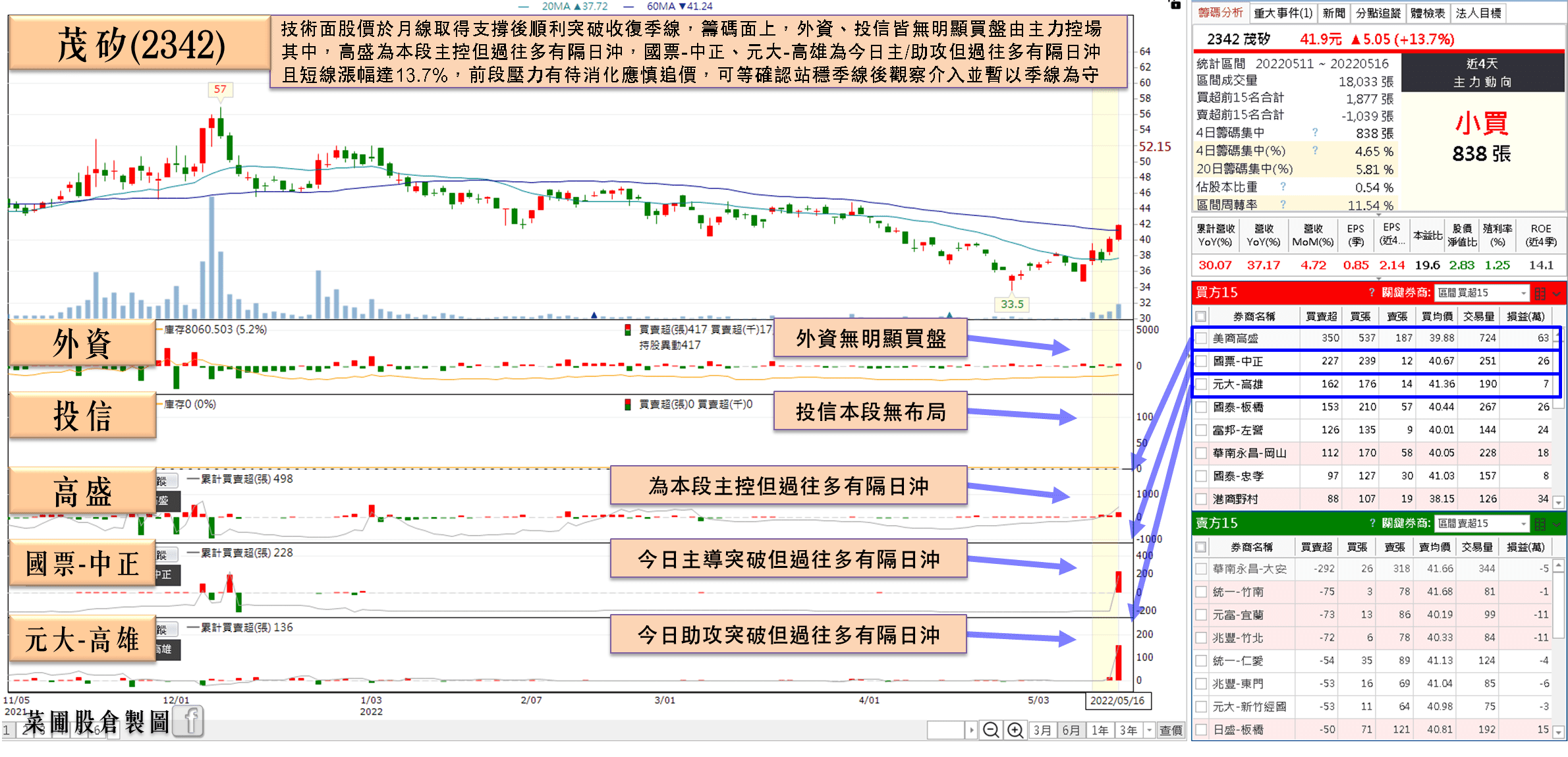Viewport: 1568px width, 757px height.
Task: Check the 國票-中正 broker checkbox
Action: tap(1202, 361)
